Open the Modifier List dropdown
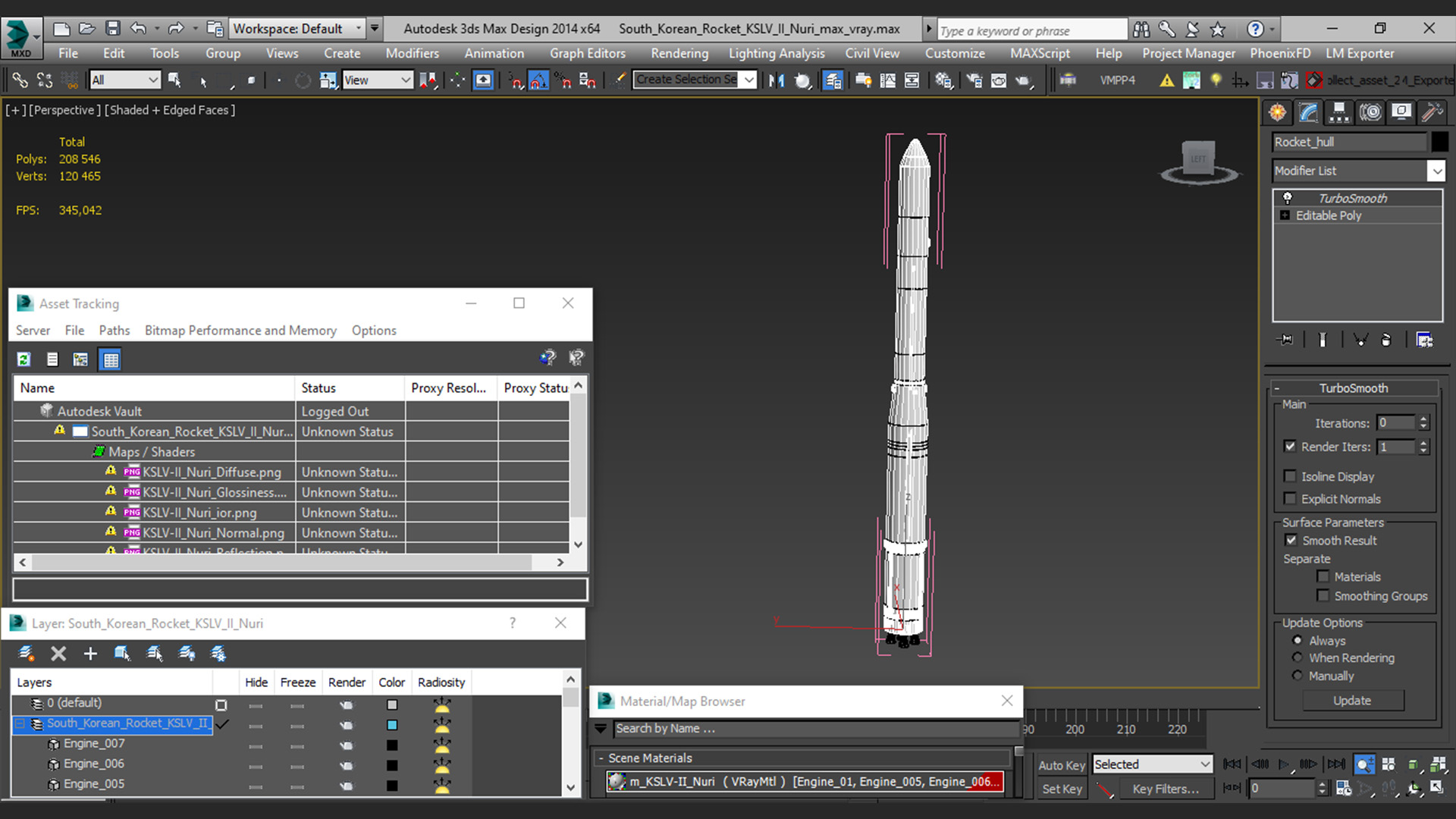Viewport: 1456px width, 819px height. (1359, 171)
